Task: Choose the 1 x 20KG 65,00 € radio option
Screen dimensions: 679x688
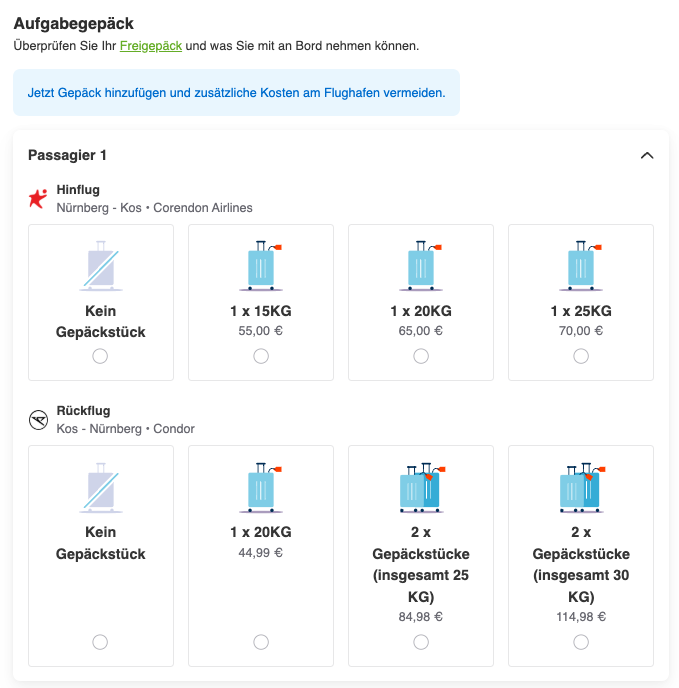Action: pyautogui.click(x=421, y=356)
